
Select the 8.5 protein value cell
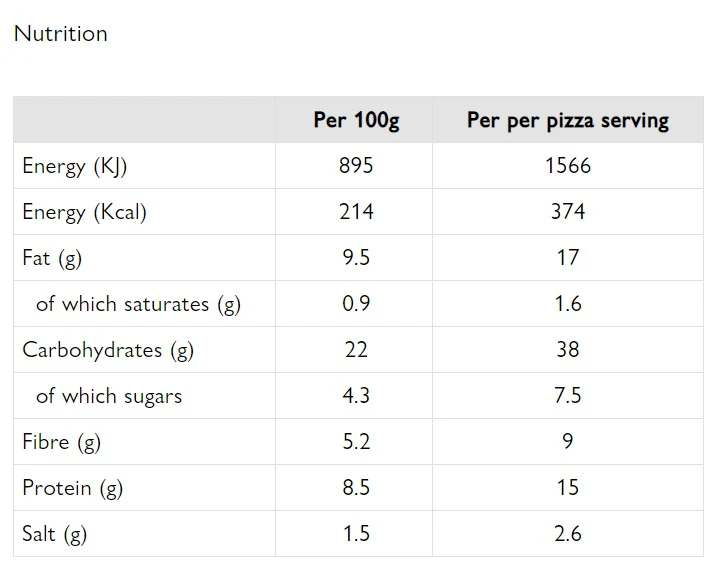(x=356, y=487)
